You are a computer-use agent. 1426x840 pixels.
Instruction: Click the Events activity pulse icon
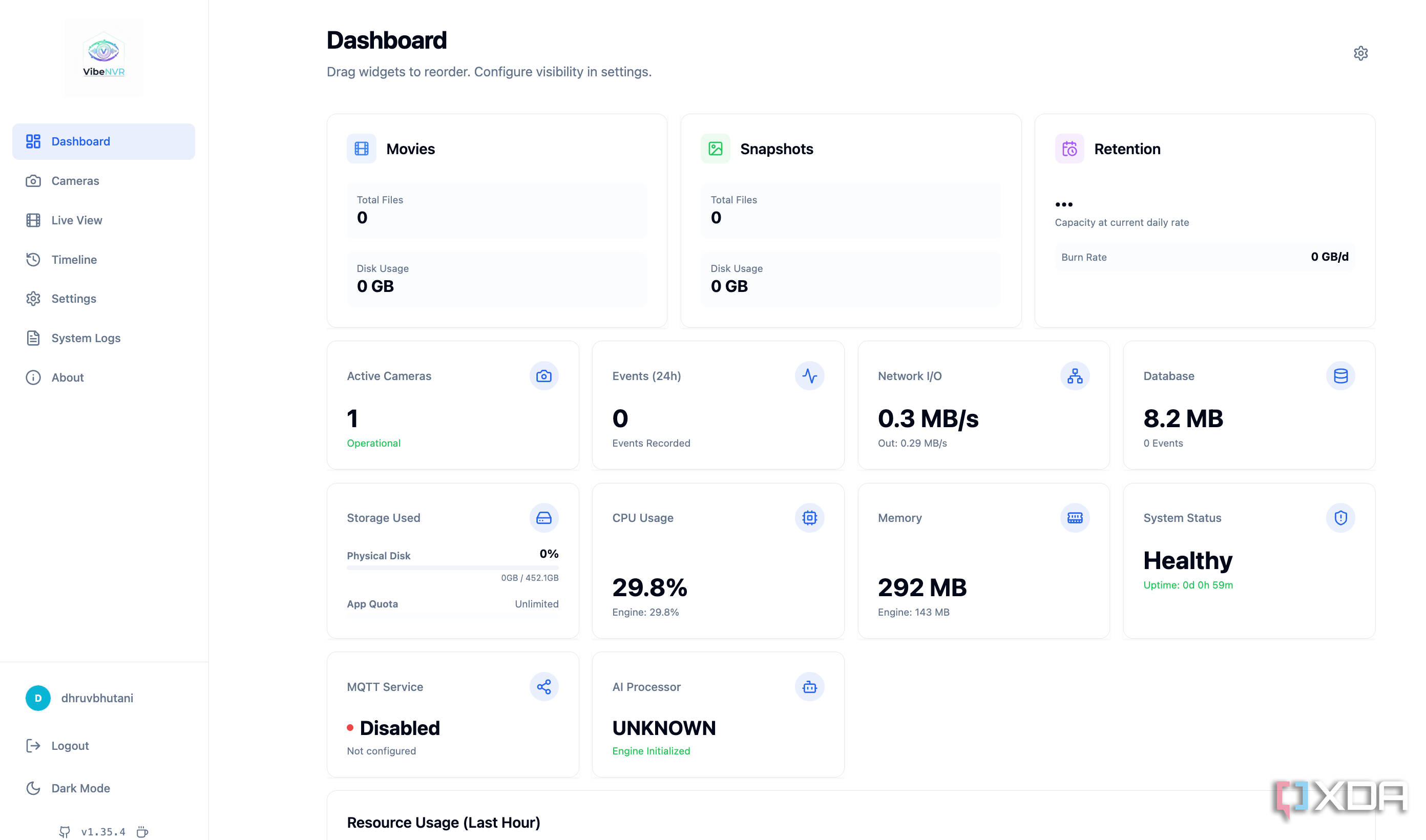click(809, 376)
